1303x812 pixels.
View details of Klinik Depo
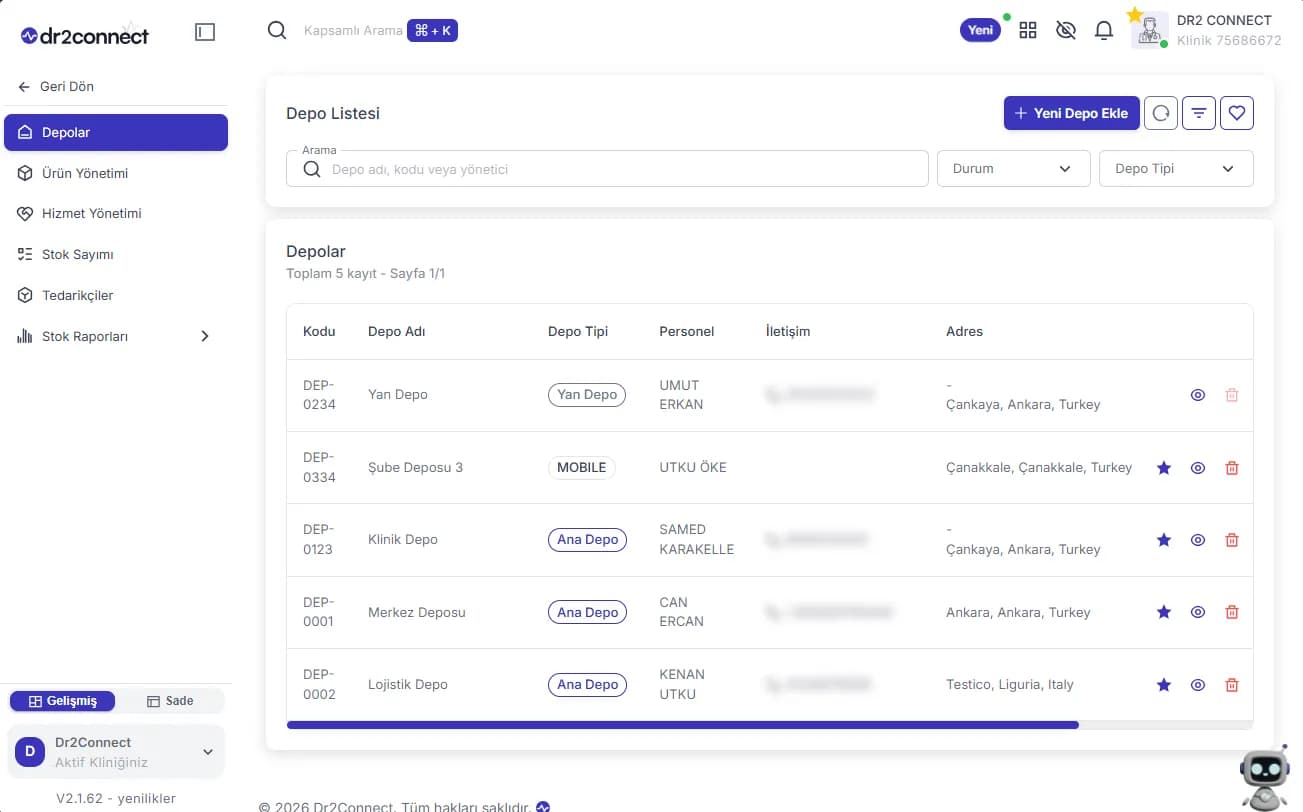pyautogui.click(x=1198, y=540)
